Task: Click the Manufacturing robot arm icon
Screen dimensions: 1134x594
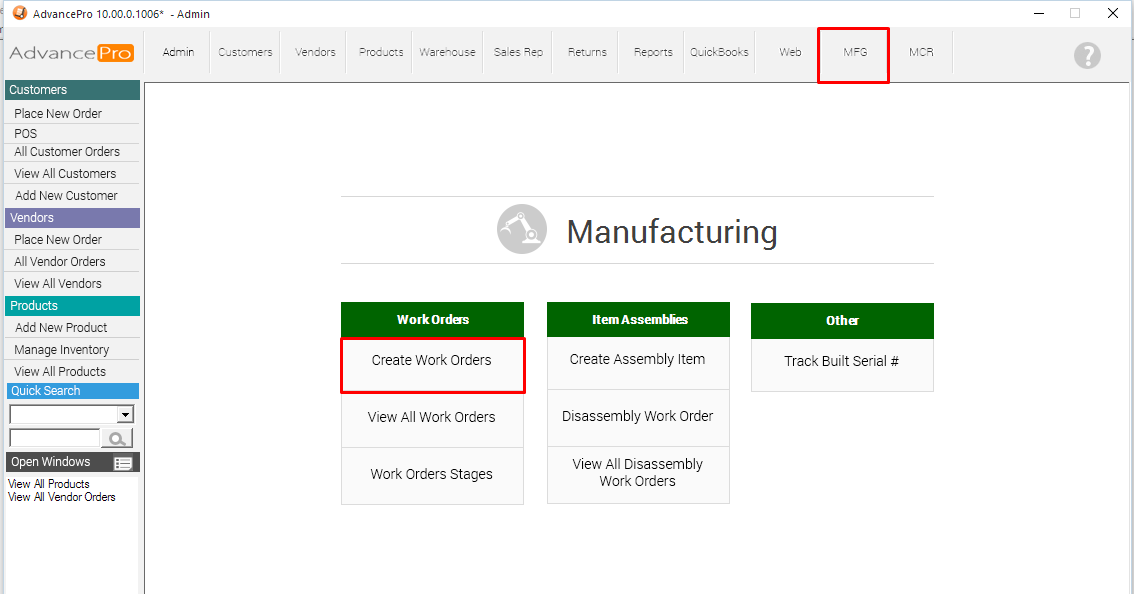Action: (x=522, y=229)
